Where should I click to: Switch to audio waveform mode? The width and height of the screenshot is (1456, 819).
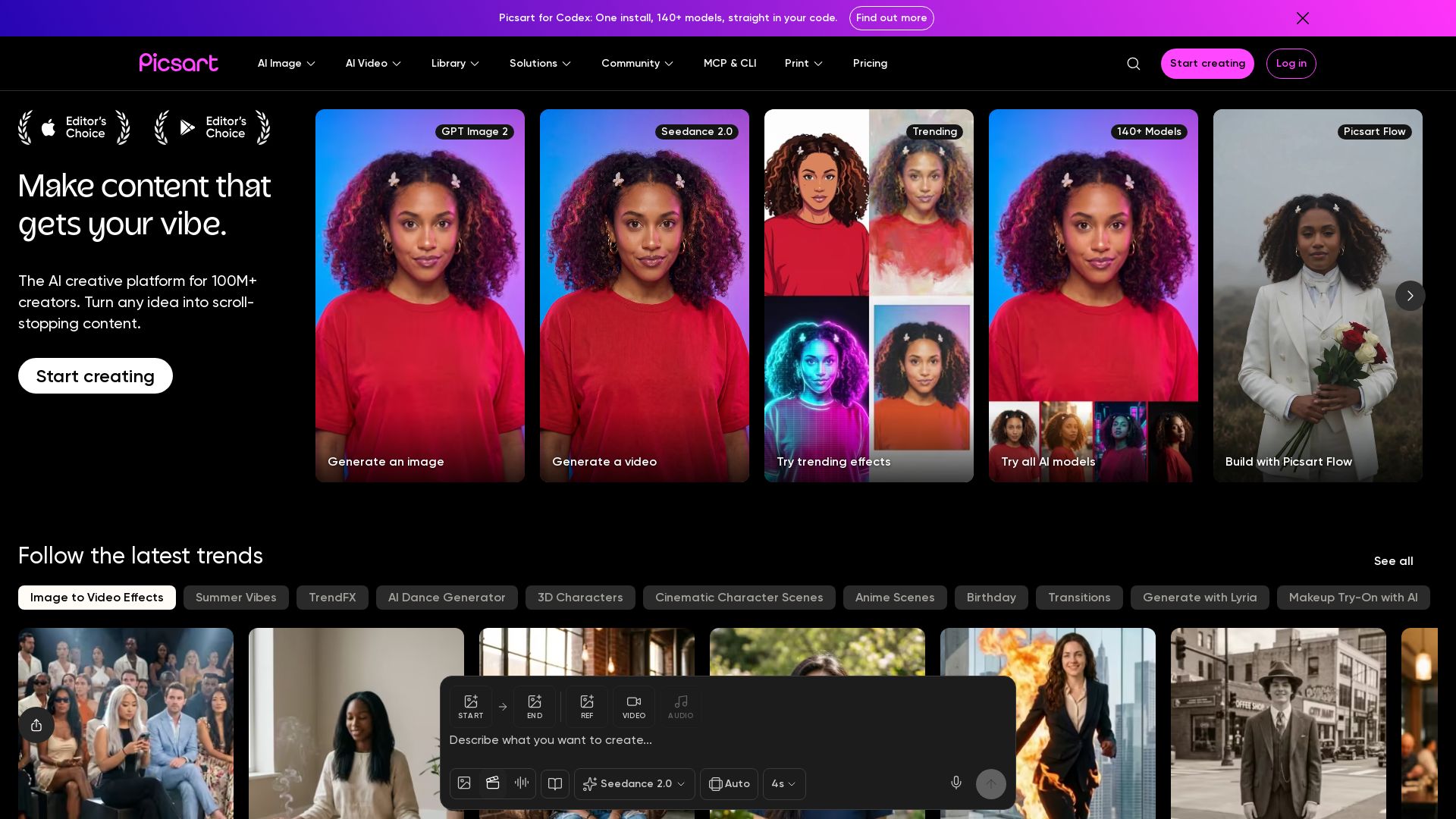pos(522,783)
